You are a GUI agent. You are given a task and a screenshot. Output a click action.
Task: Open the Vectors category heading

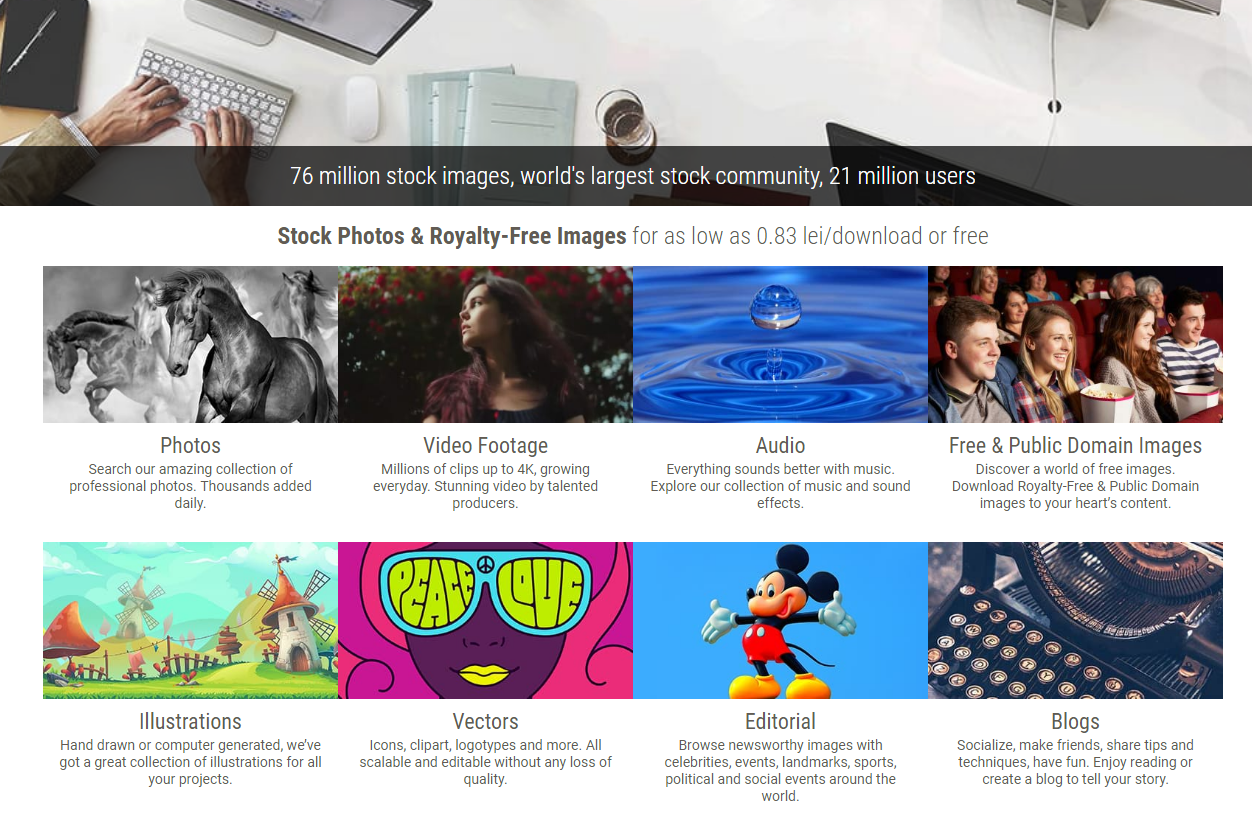[485, 721]
